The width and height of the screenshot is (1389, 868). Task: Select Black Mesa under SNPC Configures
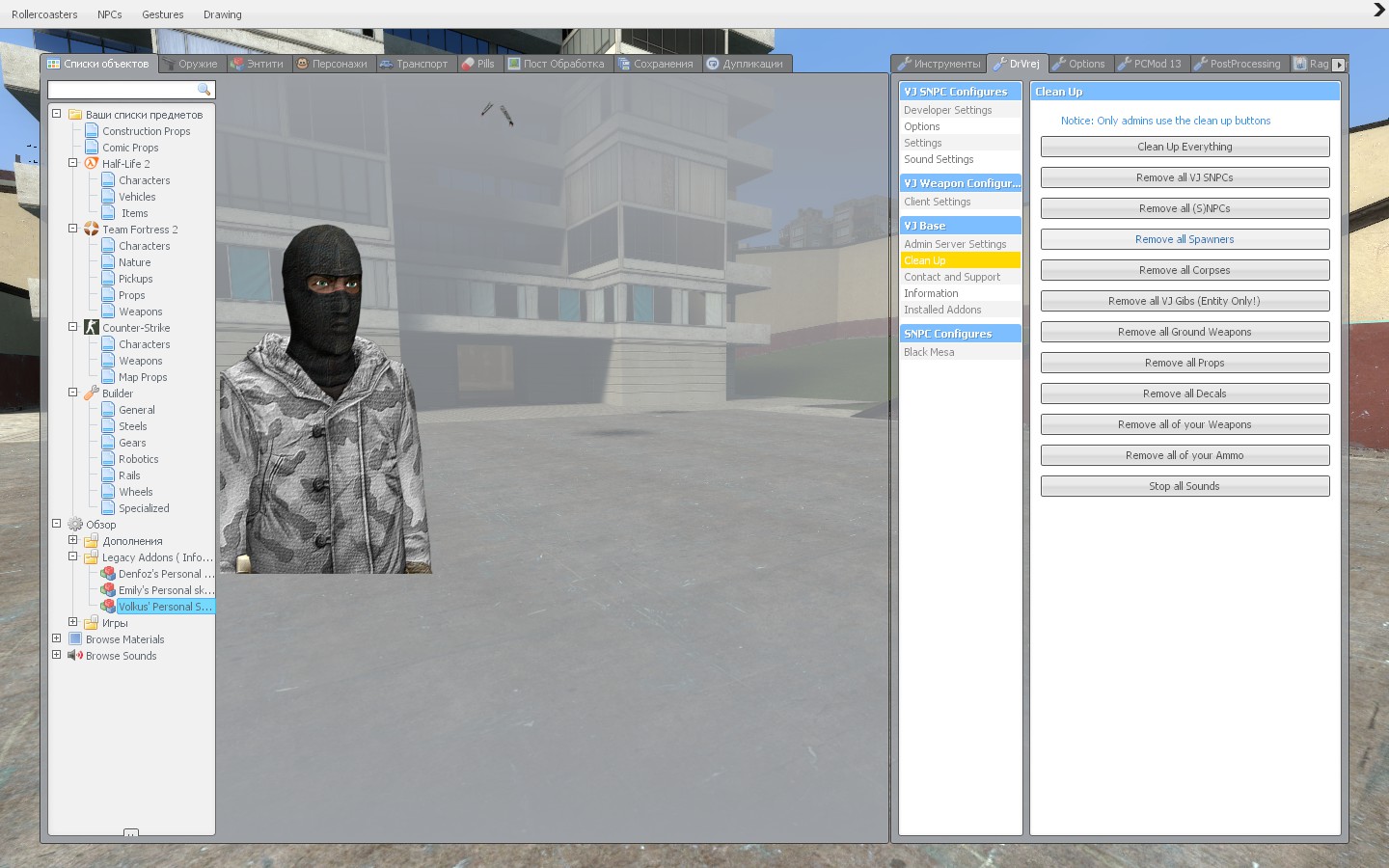tap(960, 352)
